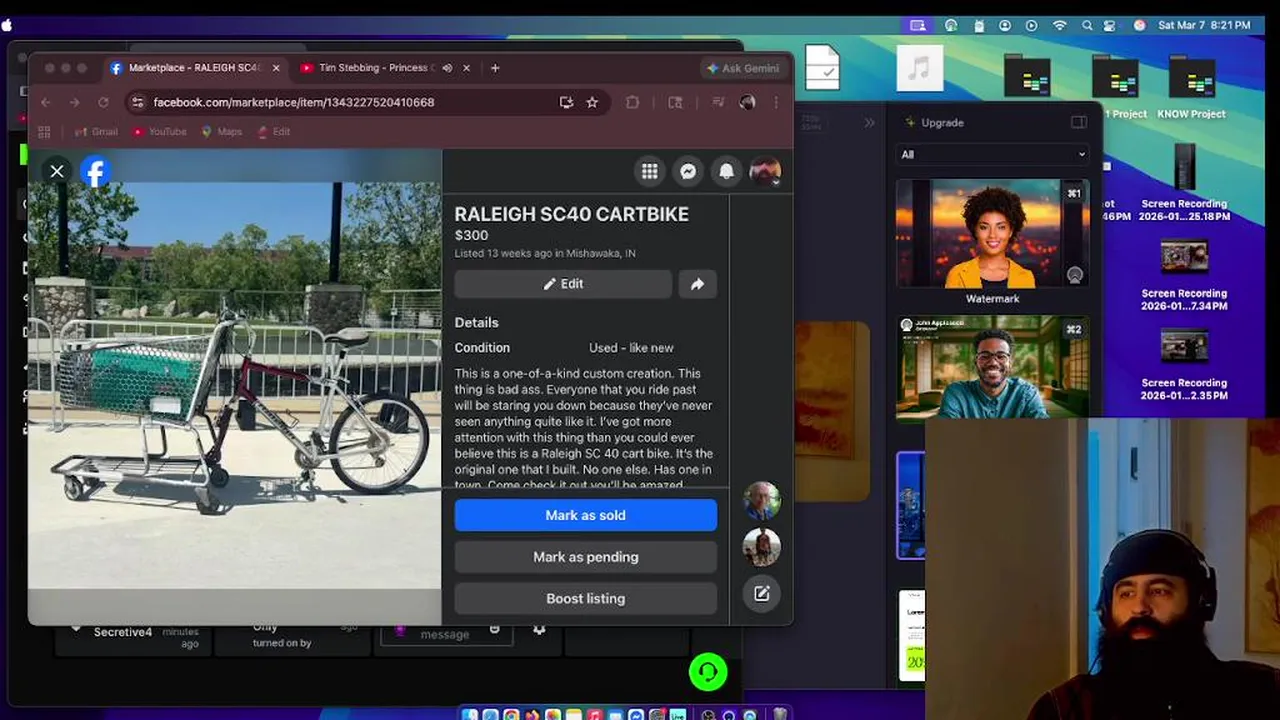Open the Facebook menu grid icon
This screenshot has width=1280, height=720.
[x=650, y=171]
